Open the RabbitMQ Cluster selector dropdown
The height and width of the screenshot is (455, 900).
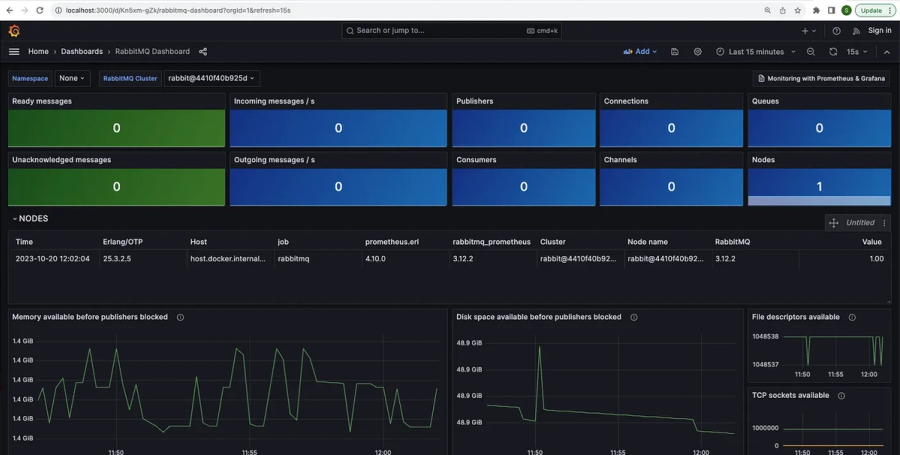(211, 78)
